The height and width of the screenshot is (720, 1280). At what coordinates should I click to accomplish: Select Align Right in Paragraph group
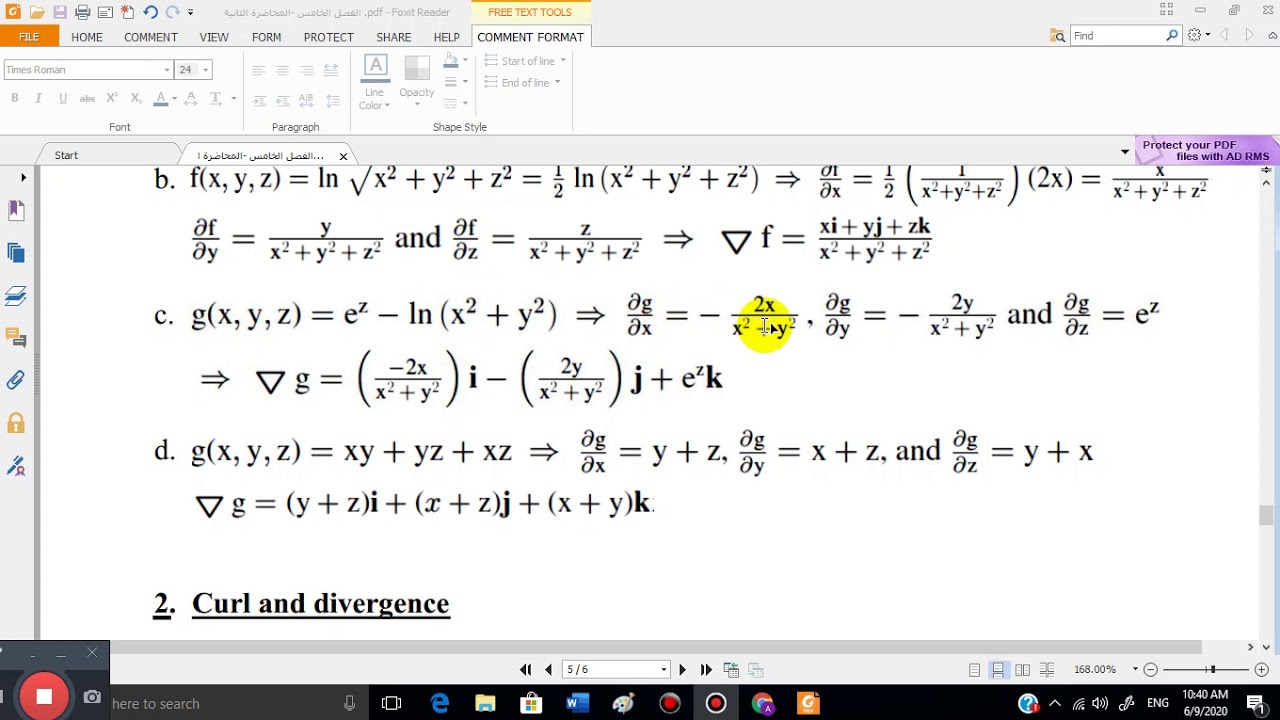click(306, 70)
